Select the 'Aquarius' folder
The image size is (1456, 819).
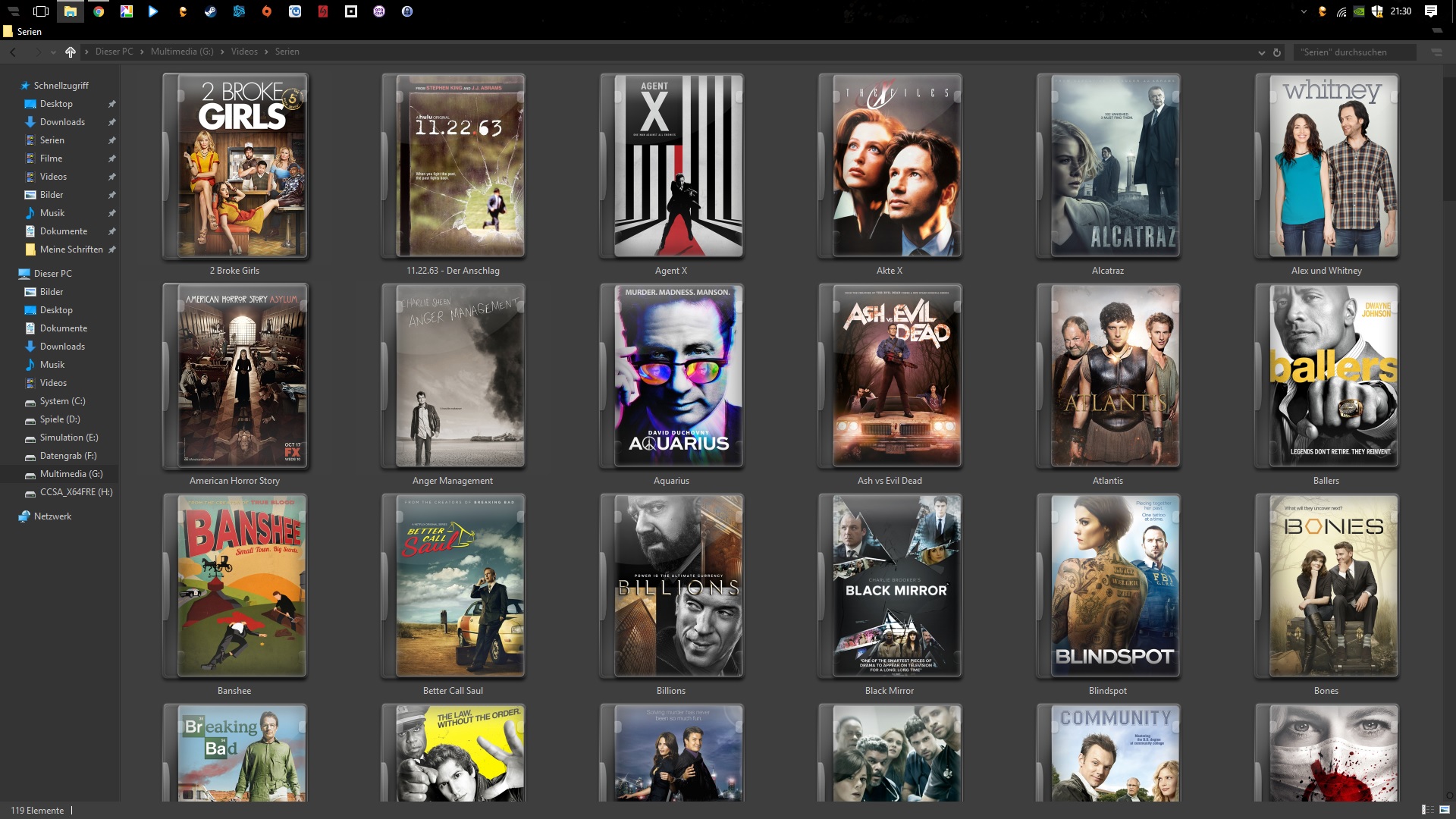(x=671, y=384)
